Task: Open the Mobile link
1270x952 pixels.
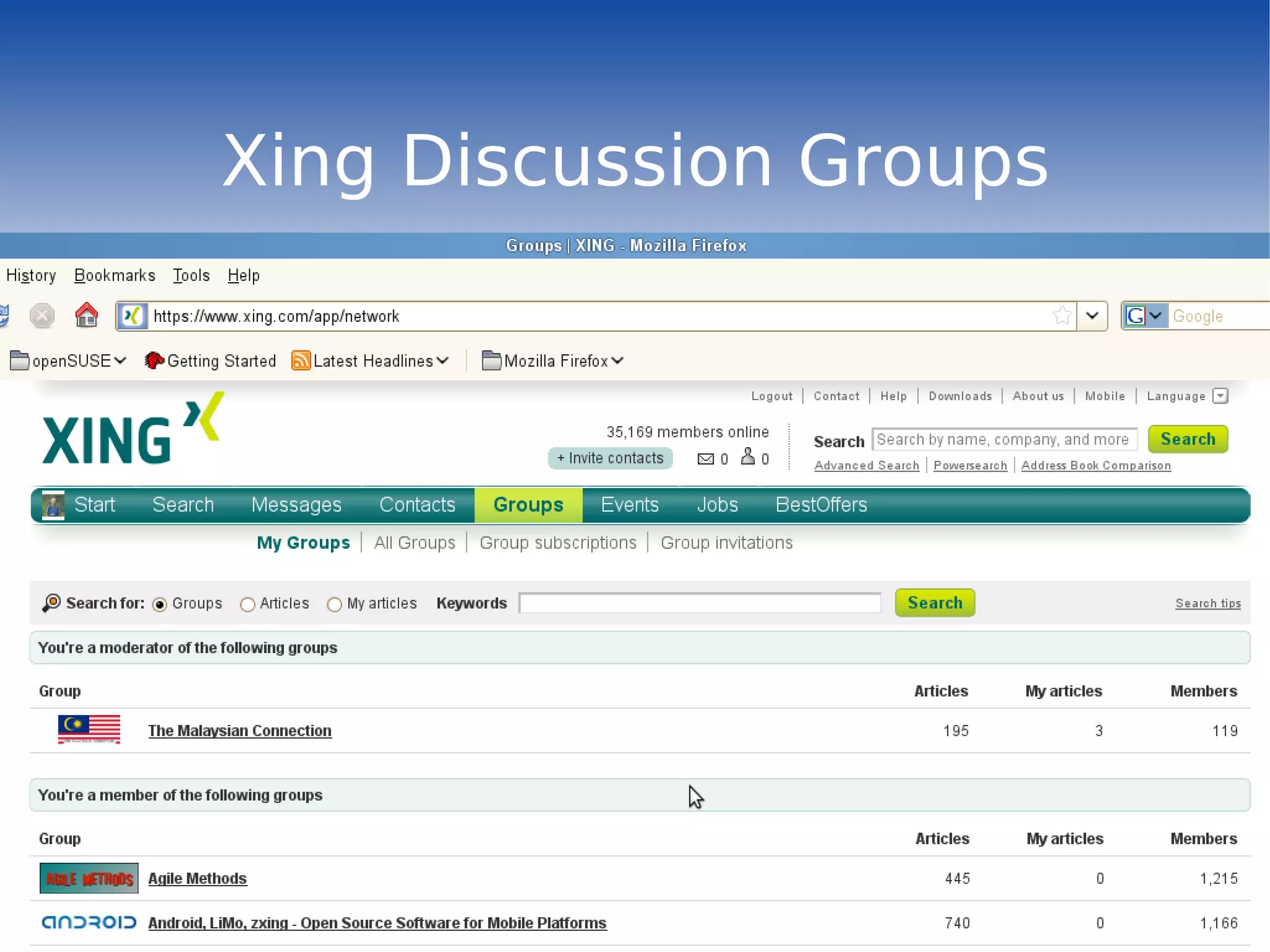Action: pyautogui.click(x=1104, y=396)
